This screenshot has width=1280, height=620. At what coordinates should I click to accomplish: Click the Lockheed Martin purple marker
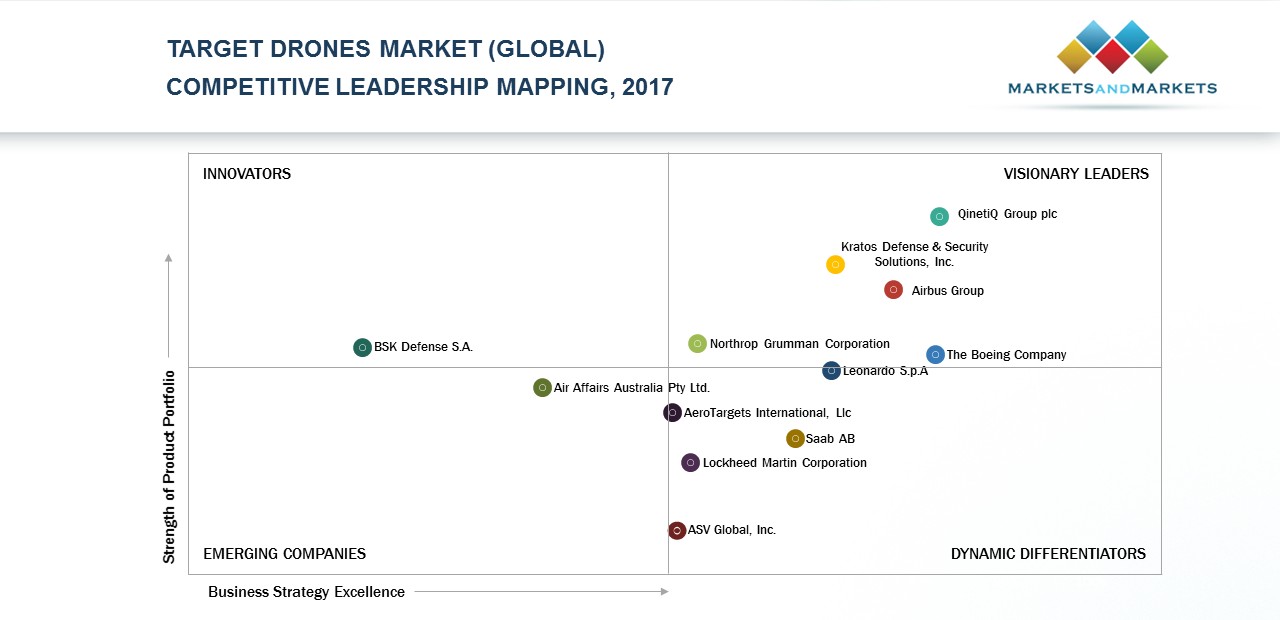tap(690, 463)
